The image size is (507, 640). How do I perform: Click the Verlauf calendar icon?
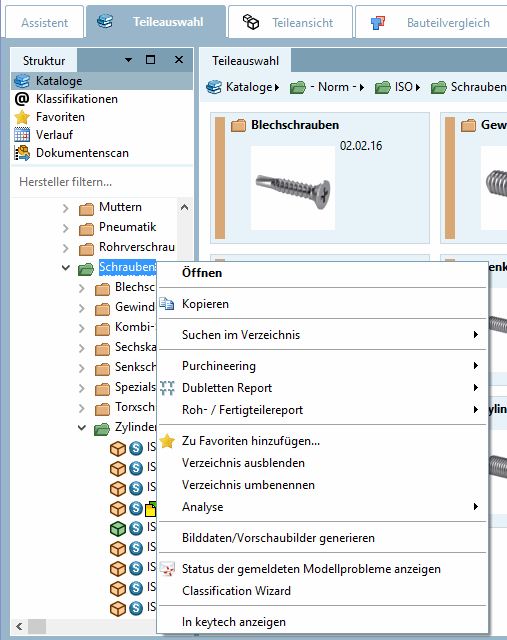pos(22,135)
